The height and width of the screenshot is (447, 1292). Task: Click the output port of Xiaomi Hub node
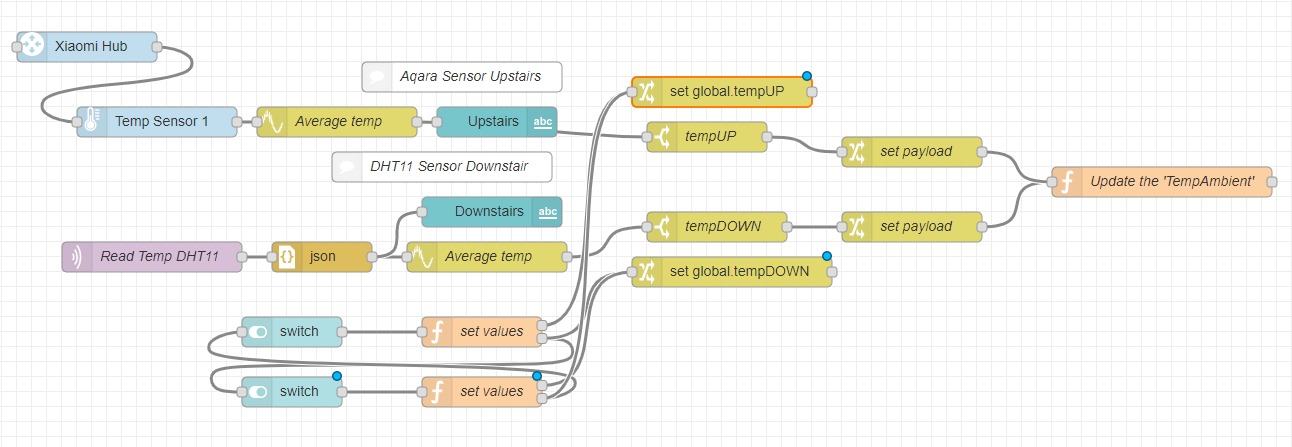(x=158, y=47)
